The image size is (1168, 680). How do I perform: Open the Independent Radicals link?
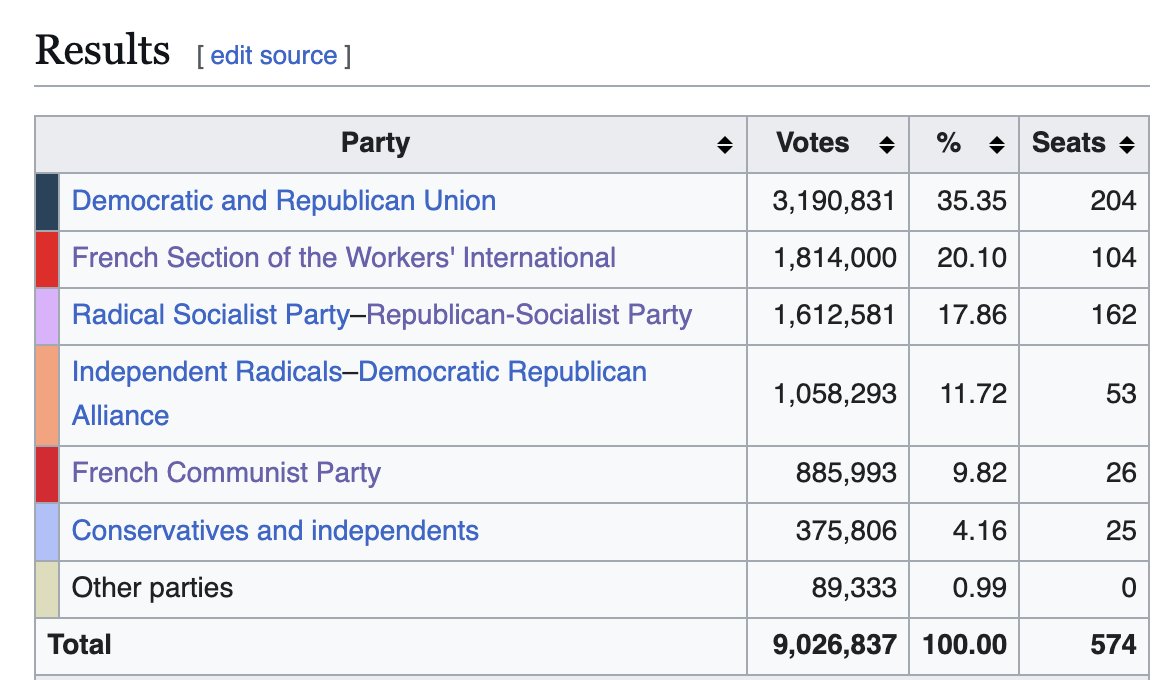207,372
